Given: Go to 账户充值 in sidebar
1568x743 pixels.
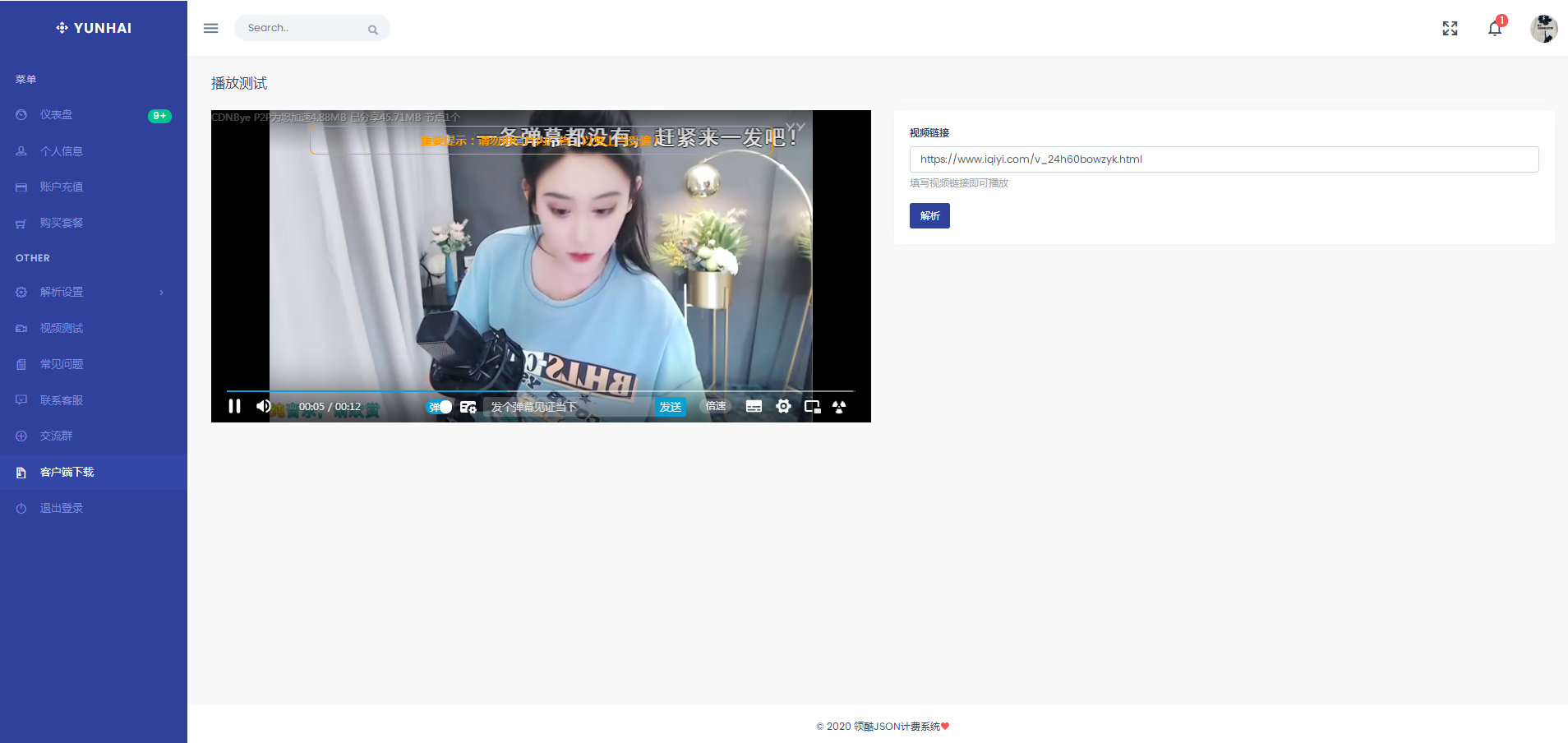Looking at the screenshot, I should [62, 187].
